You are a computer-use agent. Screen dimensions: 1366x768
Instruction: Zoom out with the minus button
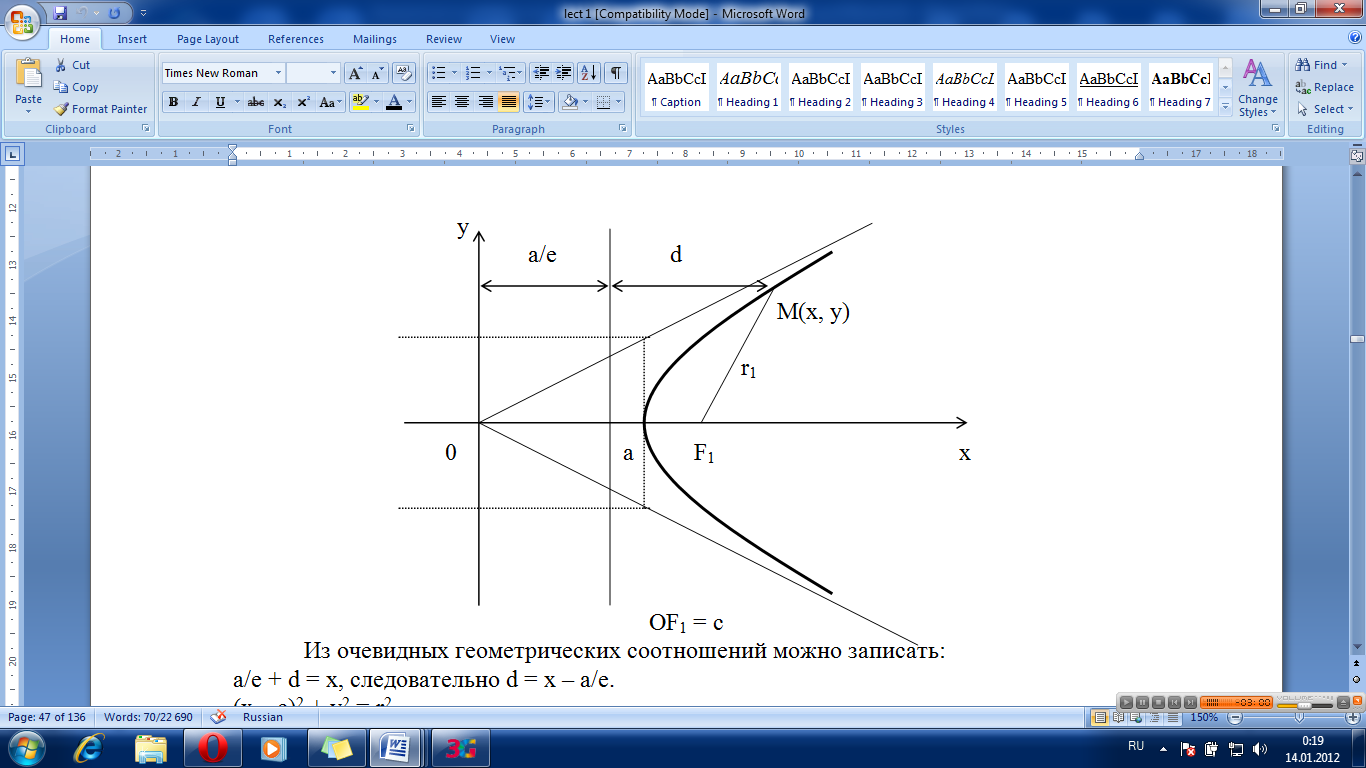pos(1236,717)
